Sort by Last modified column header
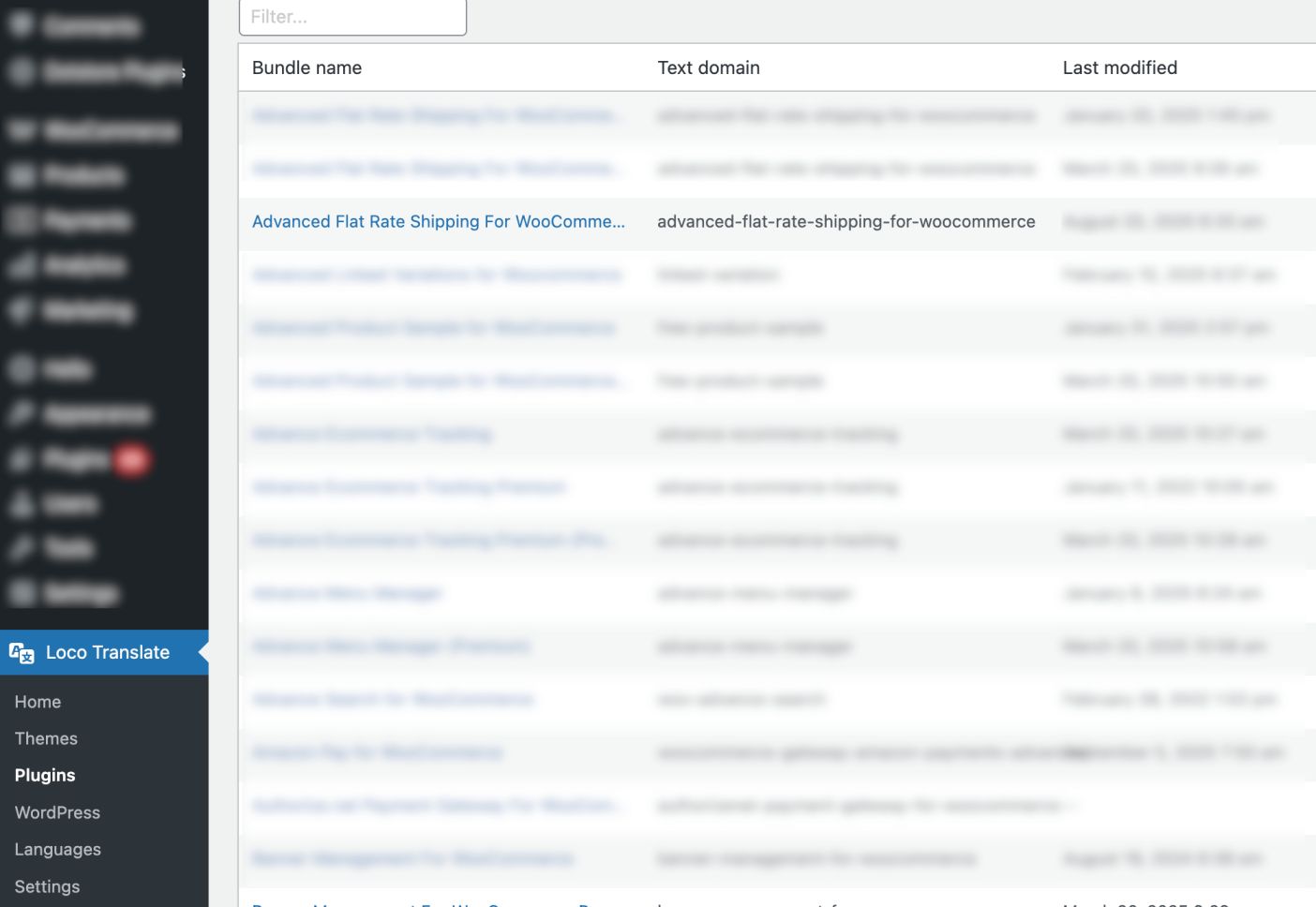 point(1120,67)
